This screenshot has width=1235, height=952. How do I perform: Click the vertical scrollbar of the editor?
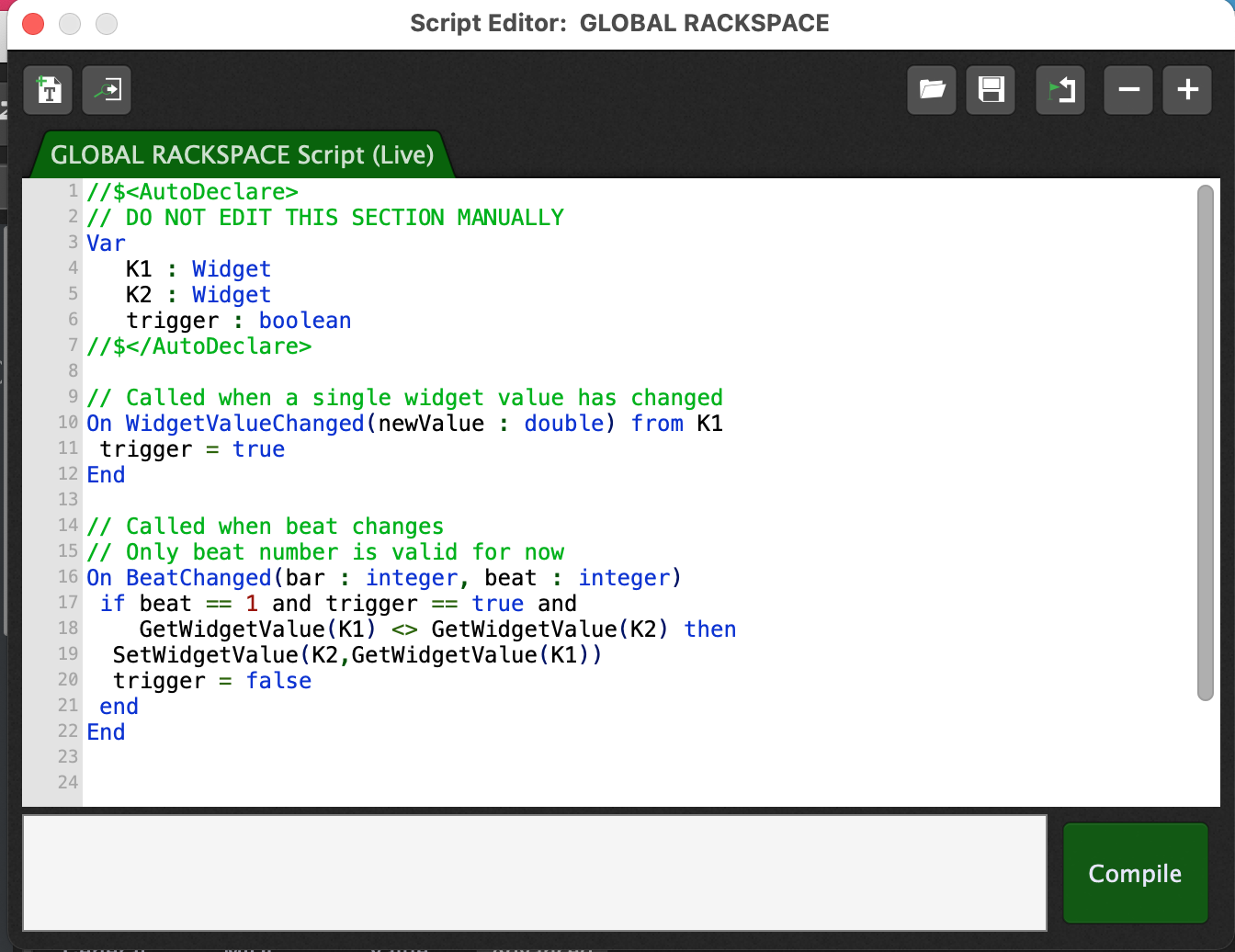1206,443
